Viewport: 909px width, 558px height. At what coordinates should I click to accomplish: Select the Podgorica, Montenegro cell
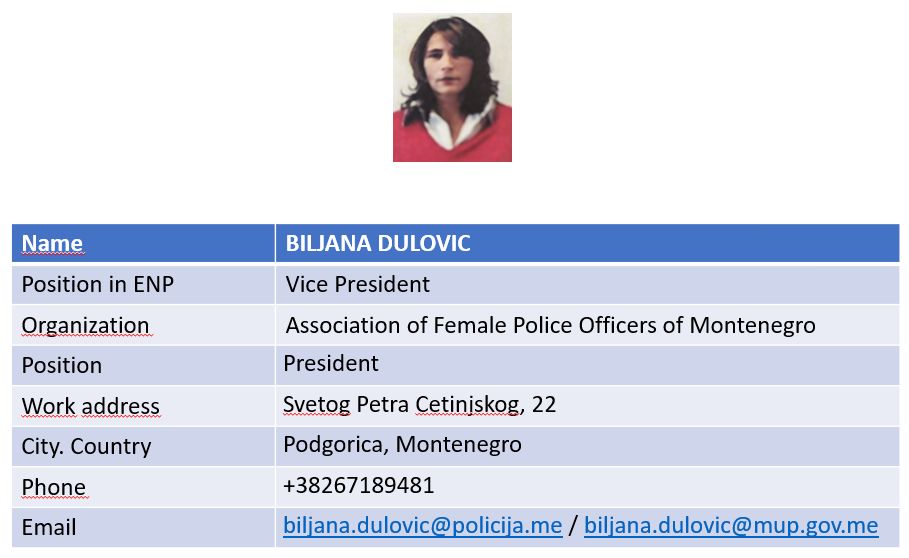point(588,447)
